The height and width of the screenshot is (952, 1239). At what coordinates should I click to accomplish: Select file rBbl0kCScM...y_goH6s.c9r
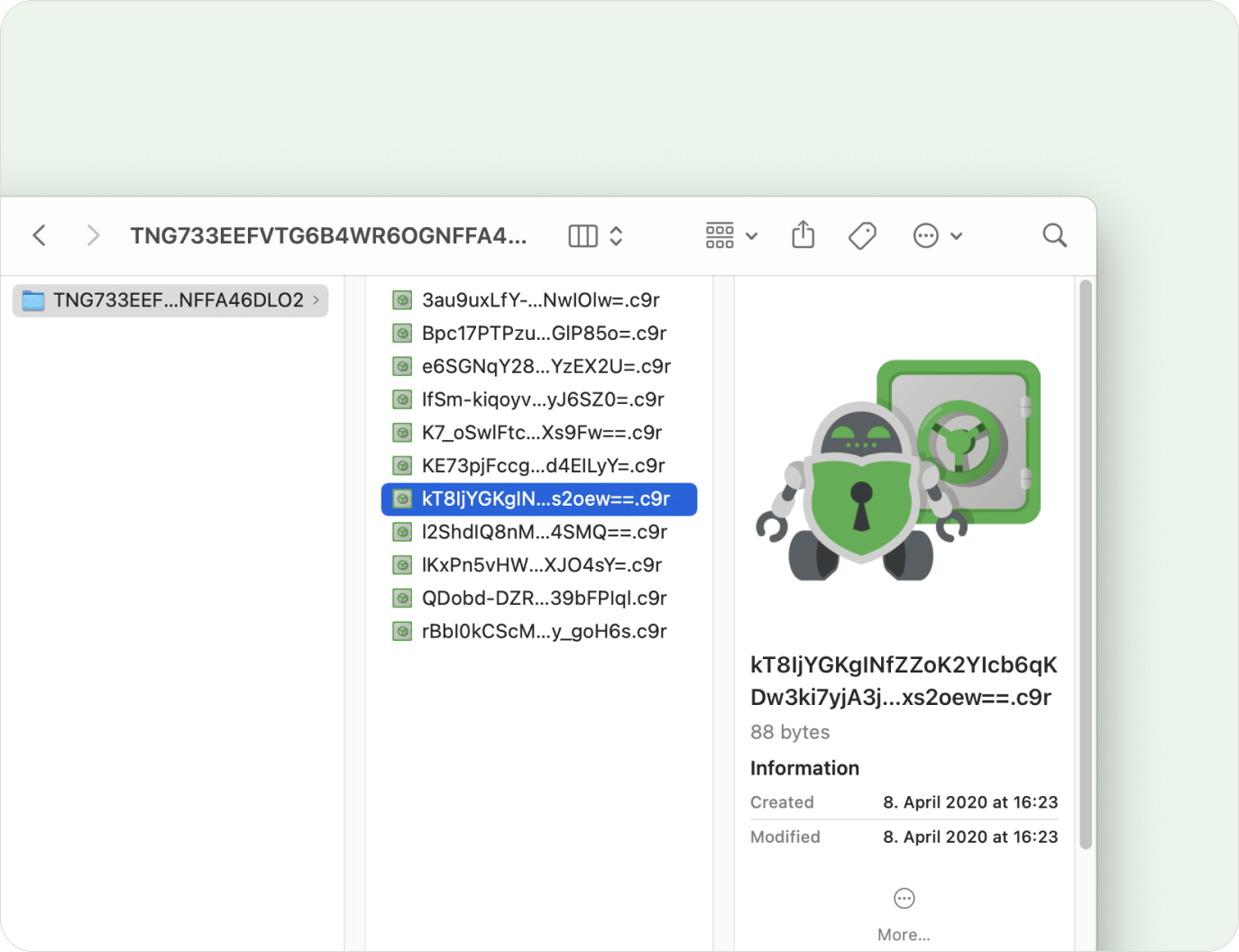[x=539, y=632]
